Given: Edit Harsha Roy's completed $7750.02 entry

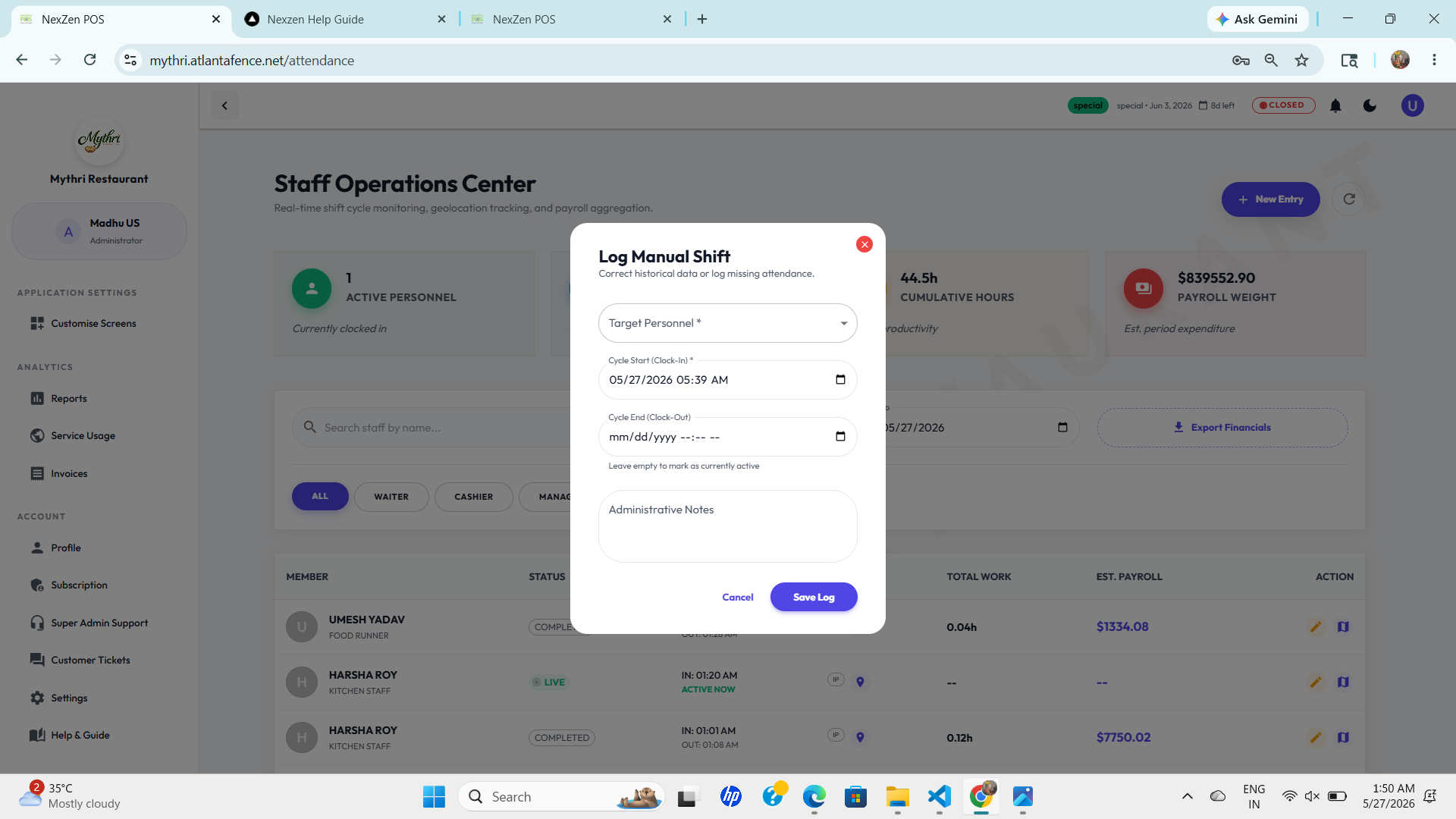Looking at the screenshot, I should click(1316, 738).
